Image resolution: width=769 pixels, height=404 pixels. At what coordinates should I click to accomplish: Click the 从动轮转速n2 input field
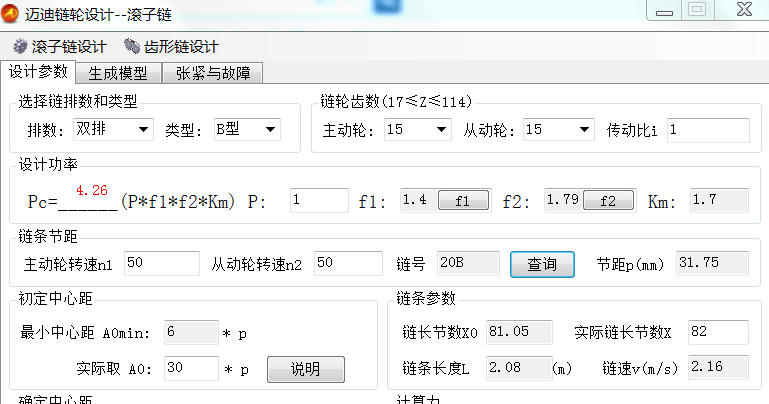348,263
